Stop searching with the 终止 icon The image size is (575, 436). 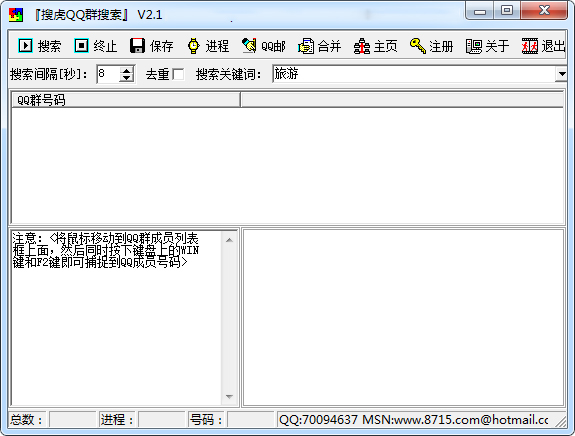pyautogui.click(x=81, y=46)
